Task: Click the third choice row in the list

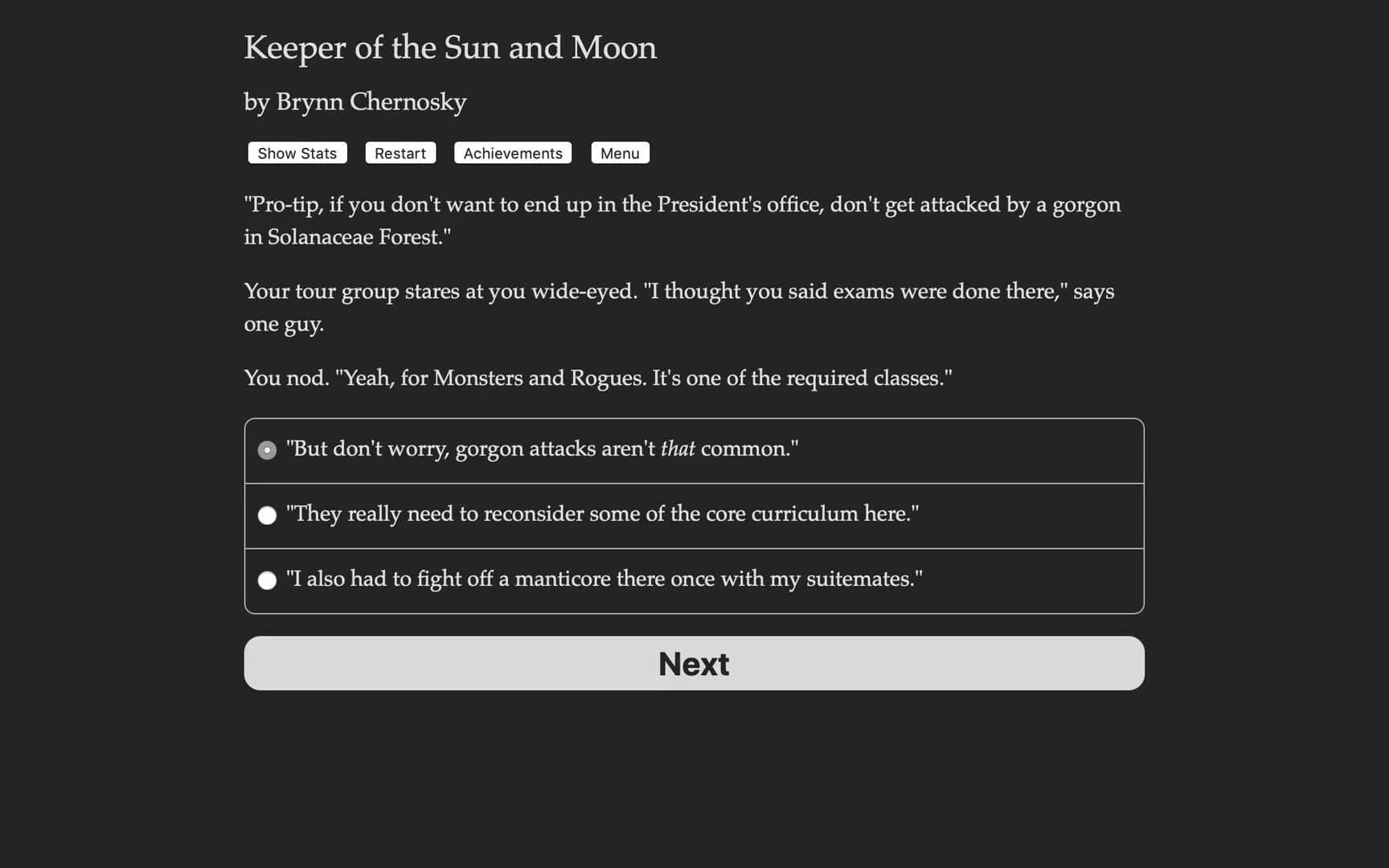Action: 694,580
